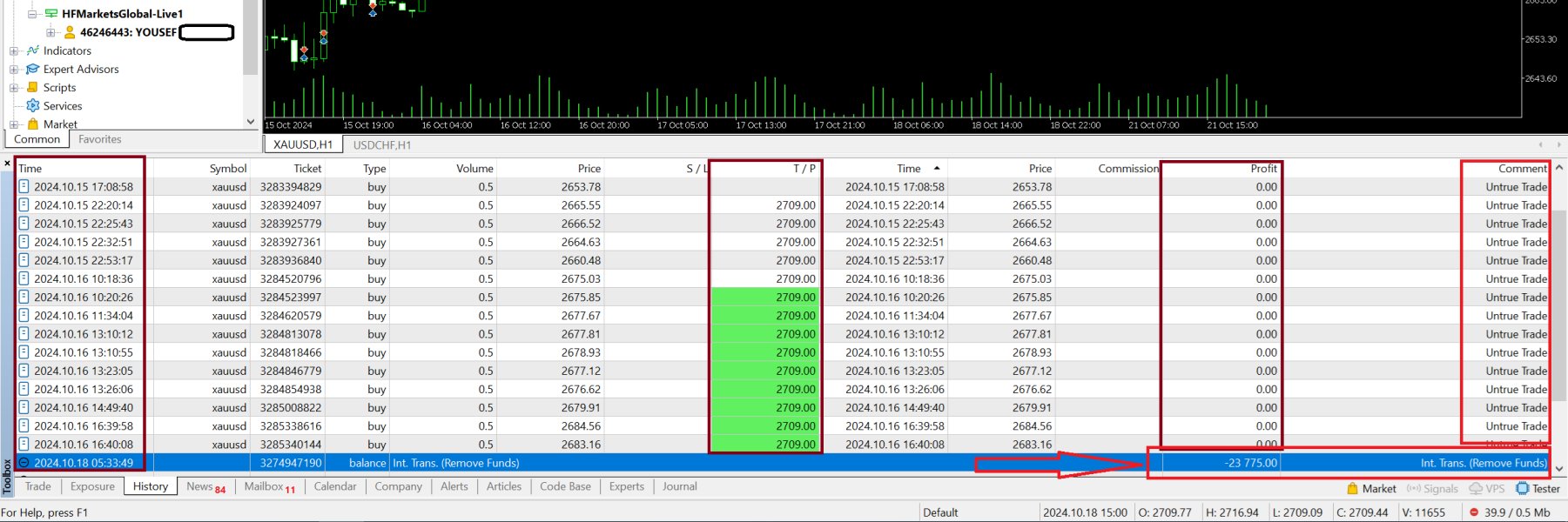Click the red connection status icon
This screenshot has width=1568, height=522.
[x=1474, y=512]
